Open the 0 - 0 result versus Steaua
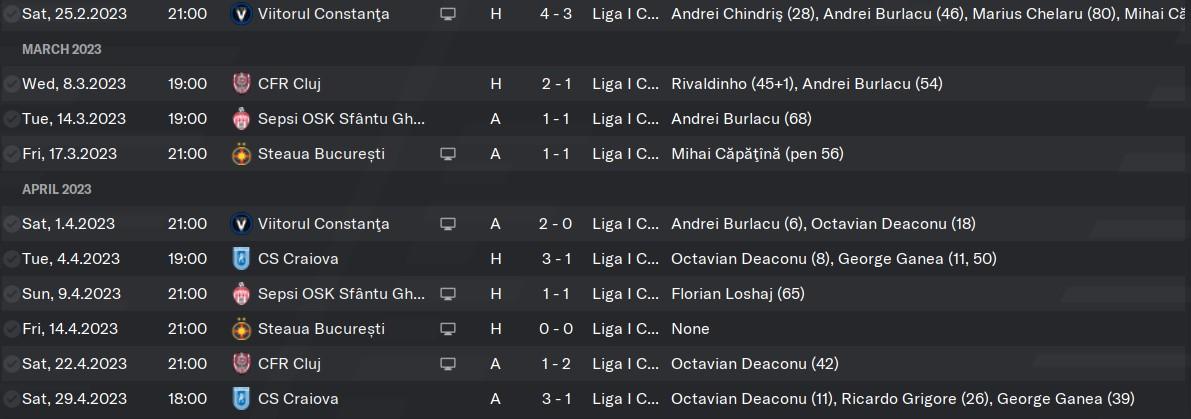Image resolution: width=1191 pixels, height=419 pixels. point(557,329)
